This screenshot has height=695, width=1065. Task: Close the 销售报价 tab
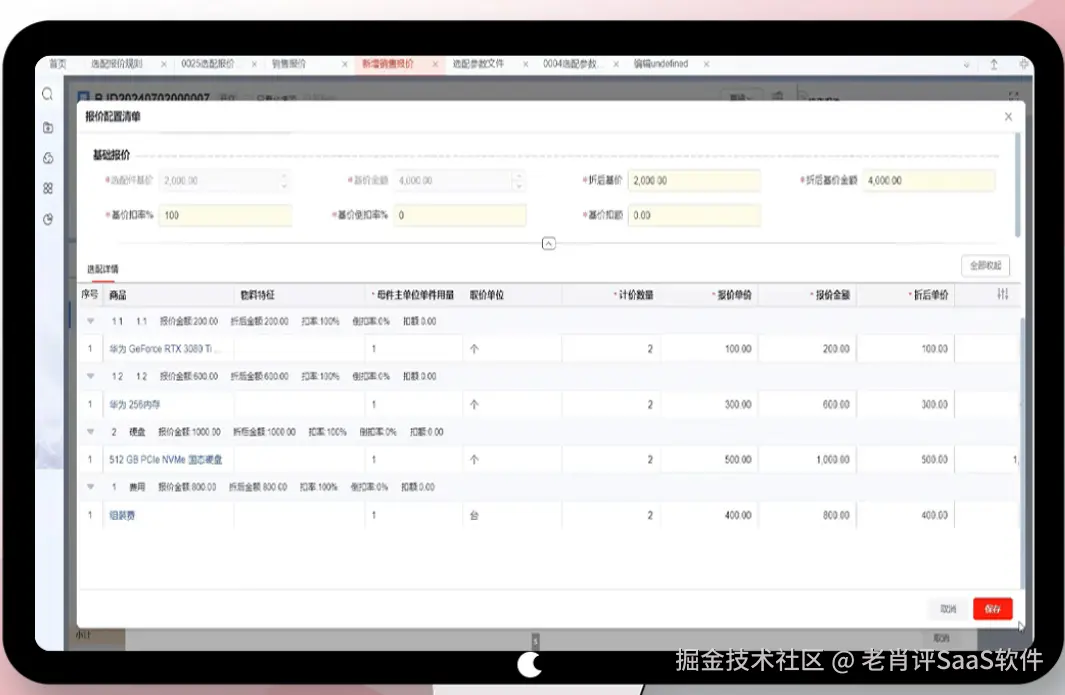[344, 65]
